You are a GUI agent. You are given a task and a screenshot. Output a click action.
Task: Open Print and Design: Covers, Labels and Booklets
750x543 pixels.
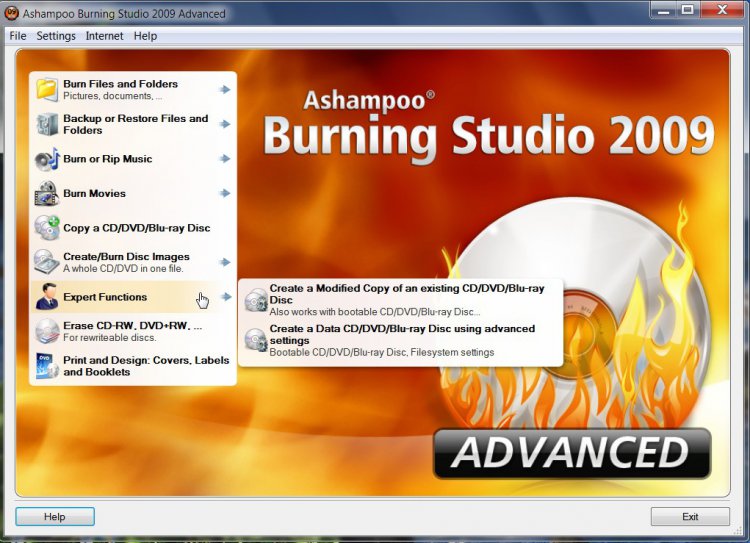coord(132,366)
